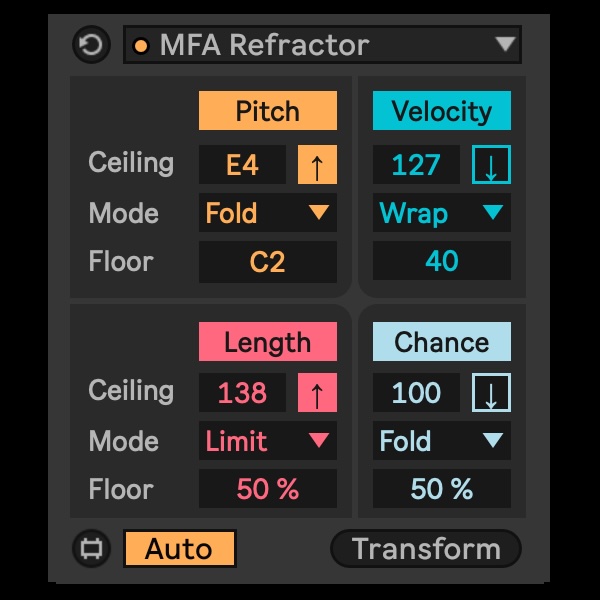The height and width of the screenshot is (600, 600).
Task: Toggle the Length ceiling up-arrow button
Action: pos(317,393)
